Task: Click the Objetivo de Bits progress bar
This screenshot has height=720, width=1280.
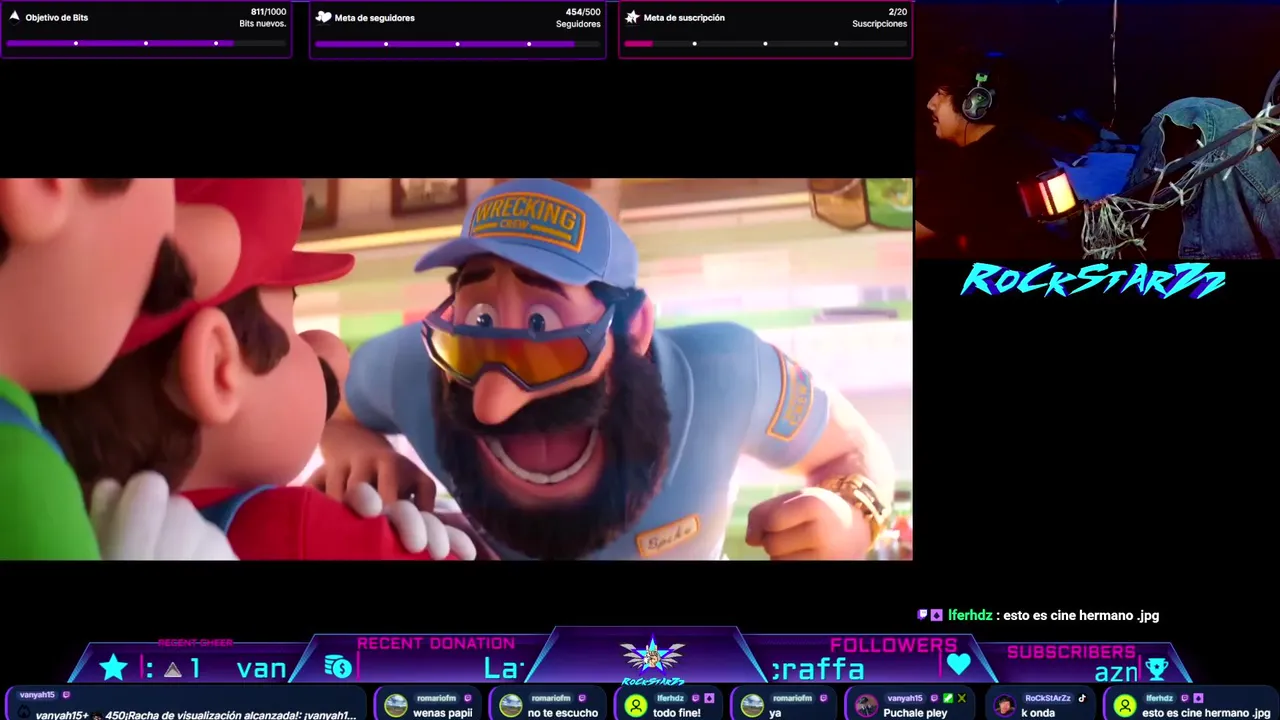Action: coord(145,43)
